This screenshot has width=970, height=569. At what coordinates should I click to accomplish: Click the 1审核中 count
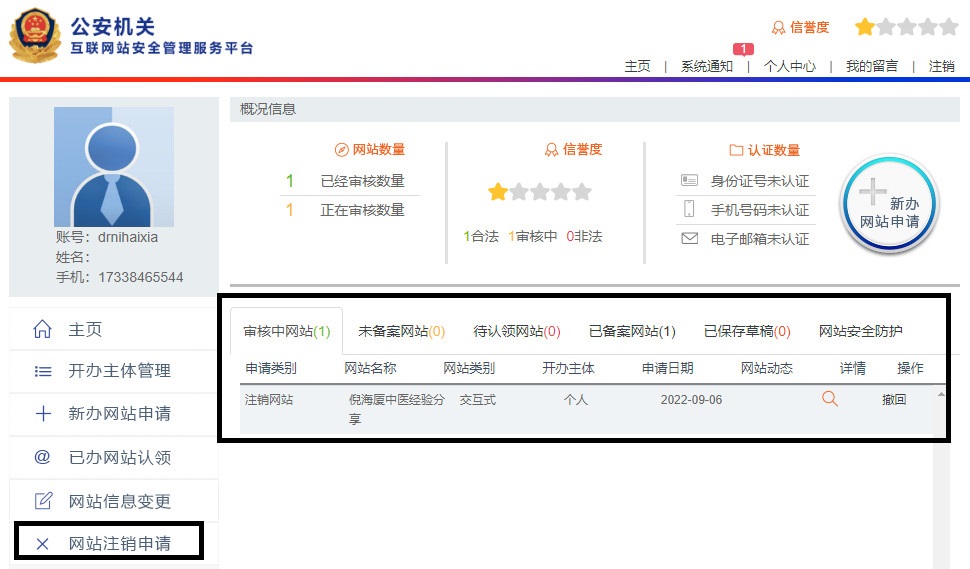click(x=533, y=236)
